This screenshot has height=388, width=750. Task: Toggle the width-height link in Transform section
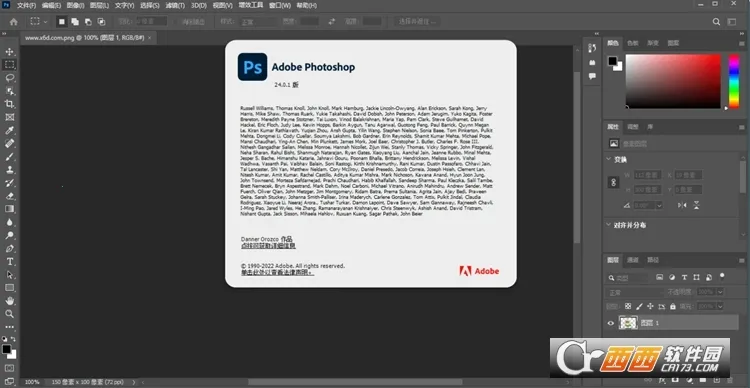click(x=613, y=182)
